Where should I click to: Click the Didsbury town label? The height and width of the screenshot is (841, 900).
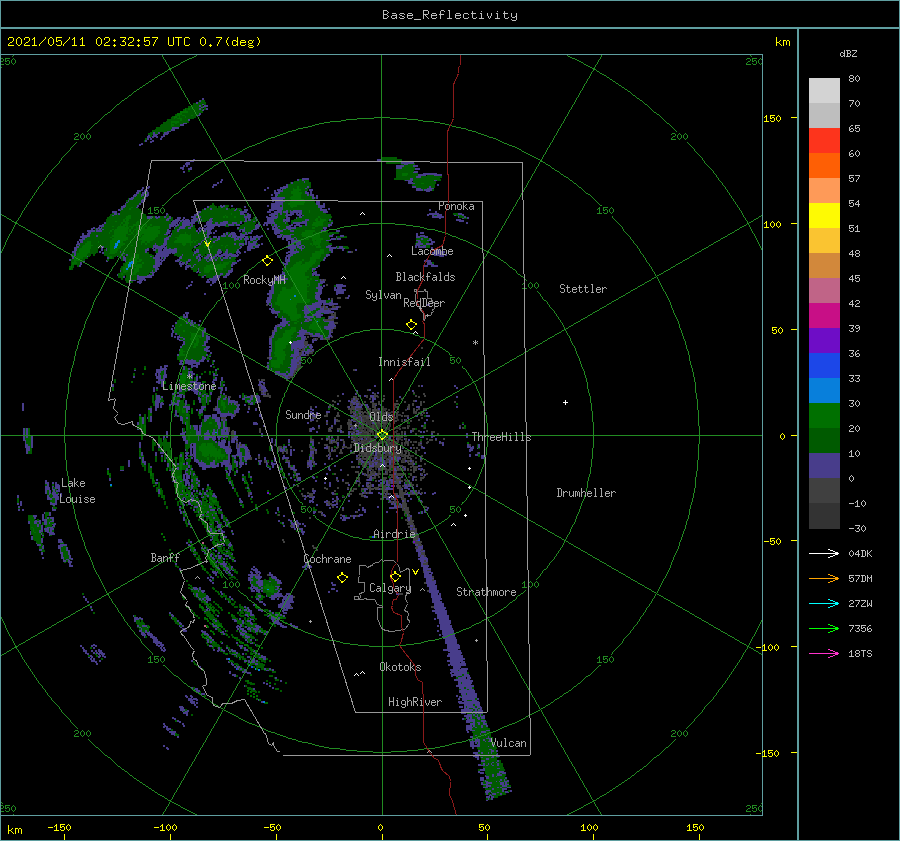click(x=377, y=448)
